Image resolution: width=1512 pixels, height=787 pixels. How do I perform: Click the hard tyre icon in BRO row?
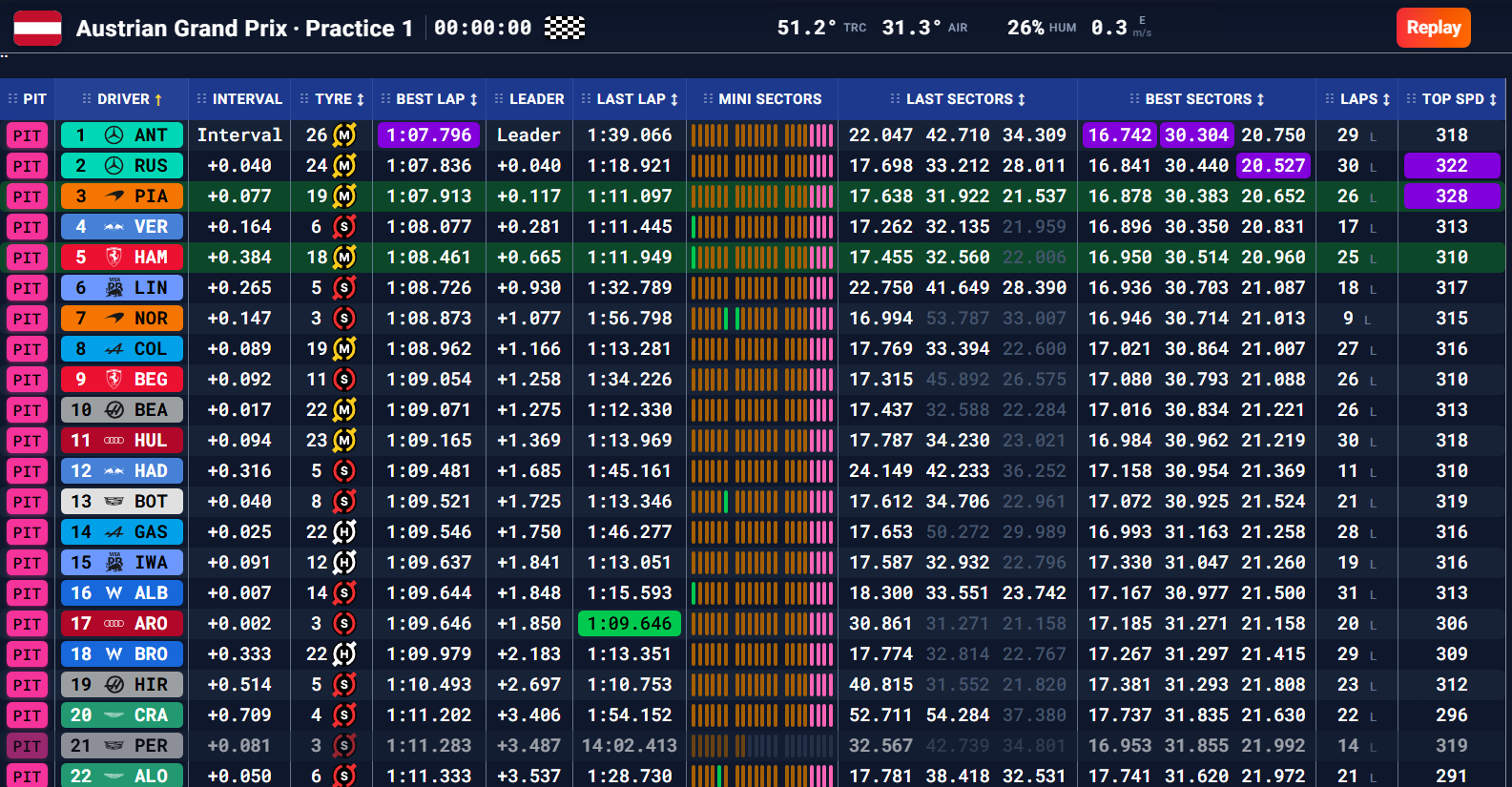(344, 654)
